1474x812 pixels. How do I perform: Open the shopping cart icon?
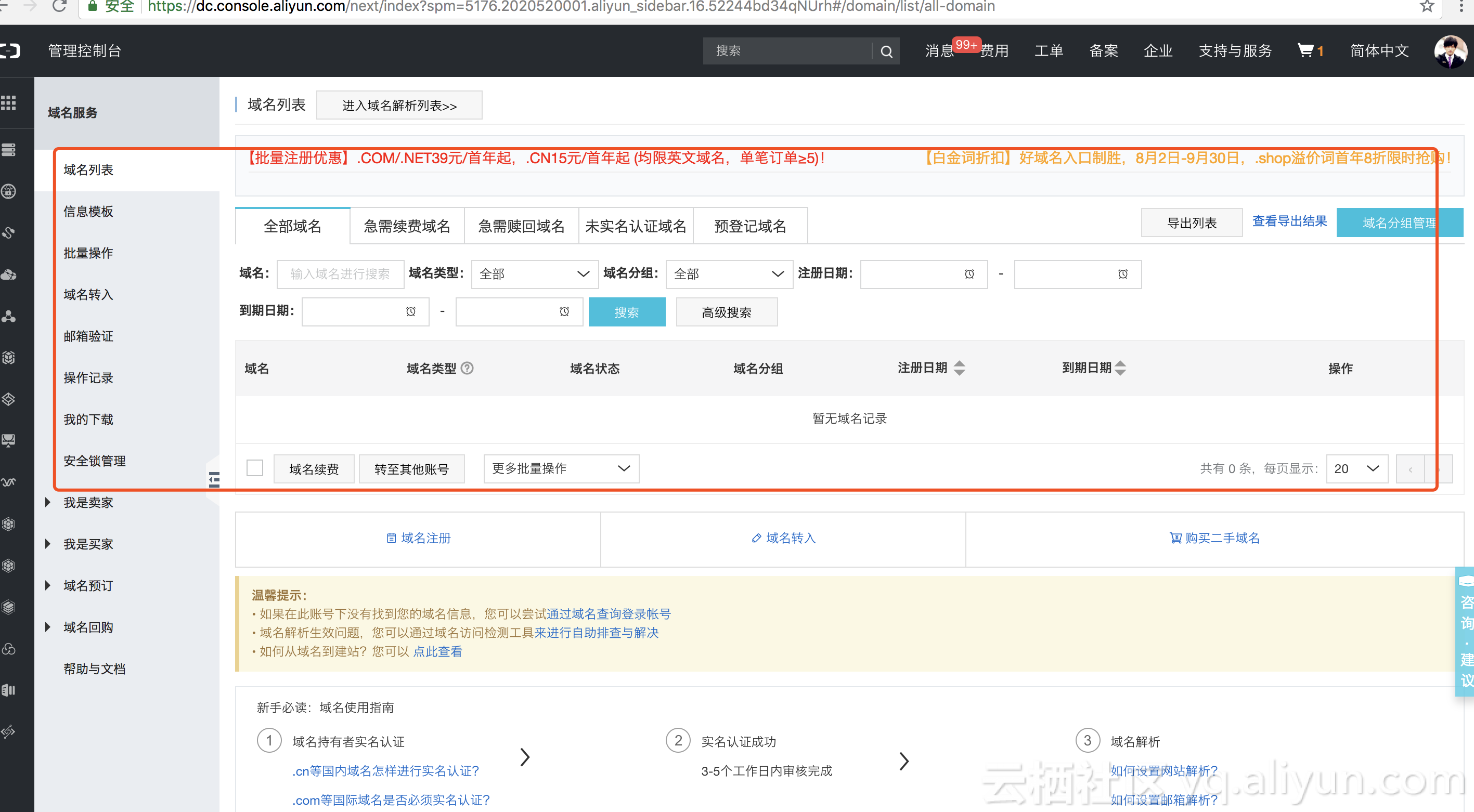pyautogui.click(x=1305, y=50)
